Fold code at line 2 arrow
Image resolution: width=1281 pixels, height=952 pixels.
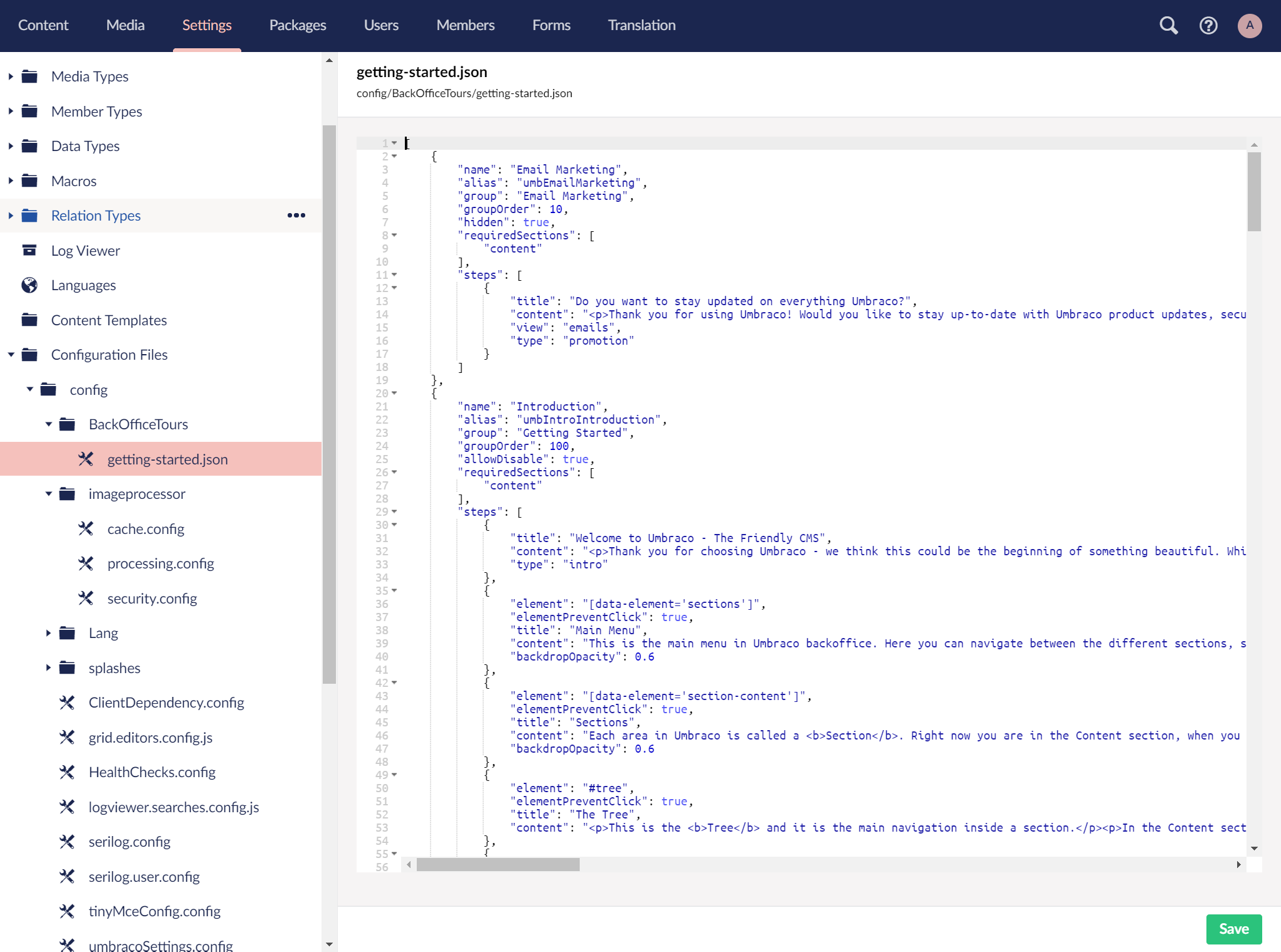[x=394, y=157]
